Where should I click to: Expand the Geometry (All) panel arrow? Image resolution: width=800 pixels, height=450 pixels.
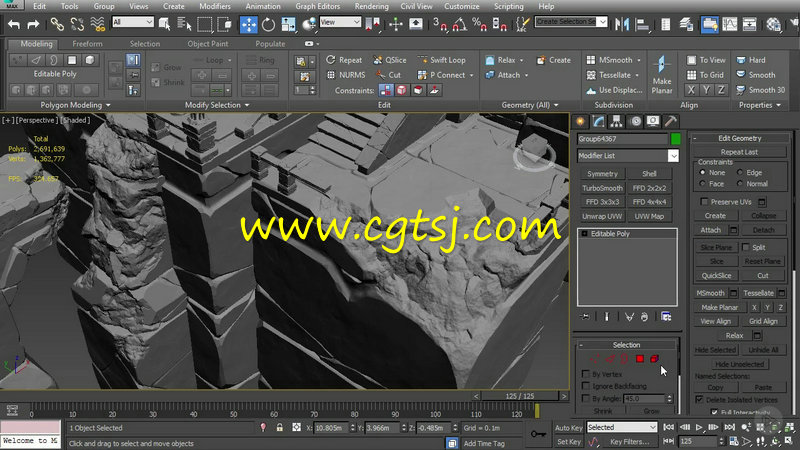tap(556, 105)
